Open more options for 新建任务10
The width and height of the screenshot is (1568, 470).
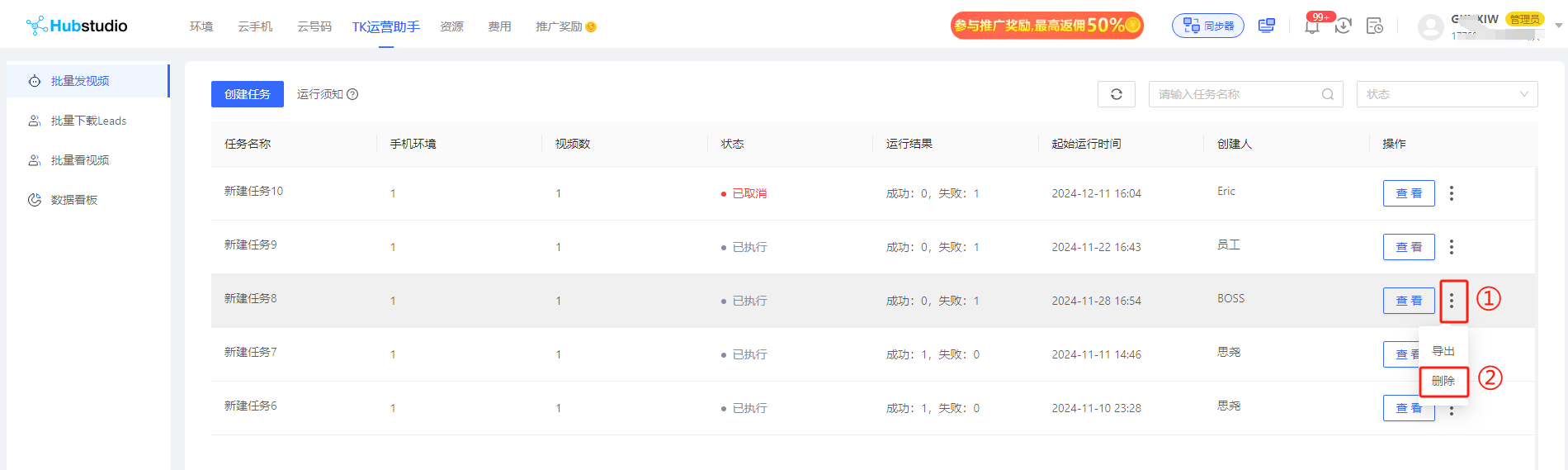[1452, 193]
